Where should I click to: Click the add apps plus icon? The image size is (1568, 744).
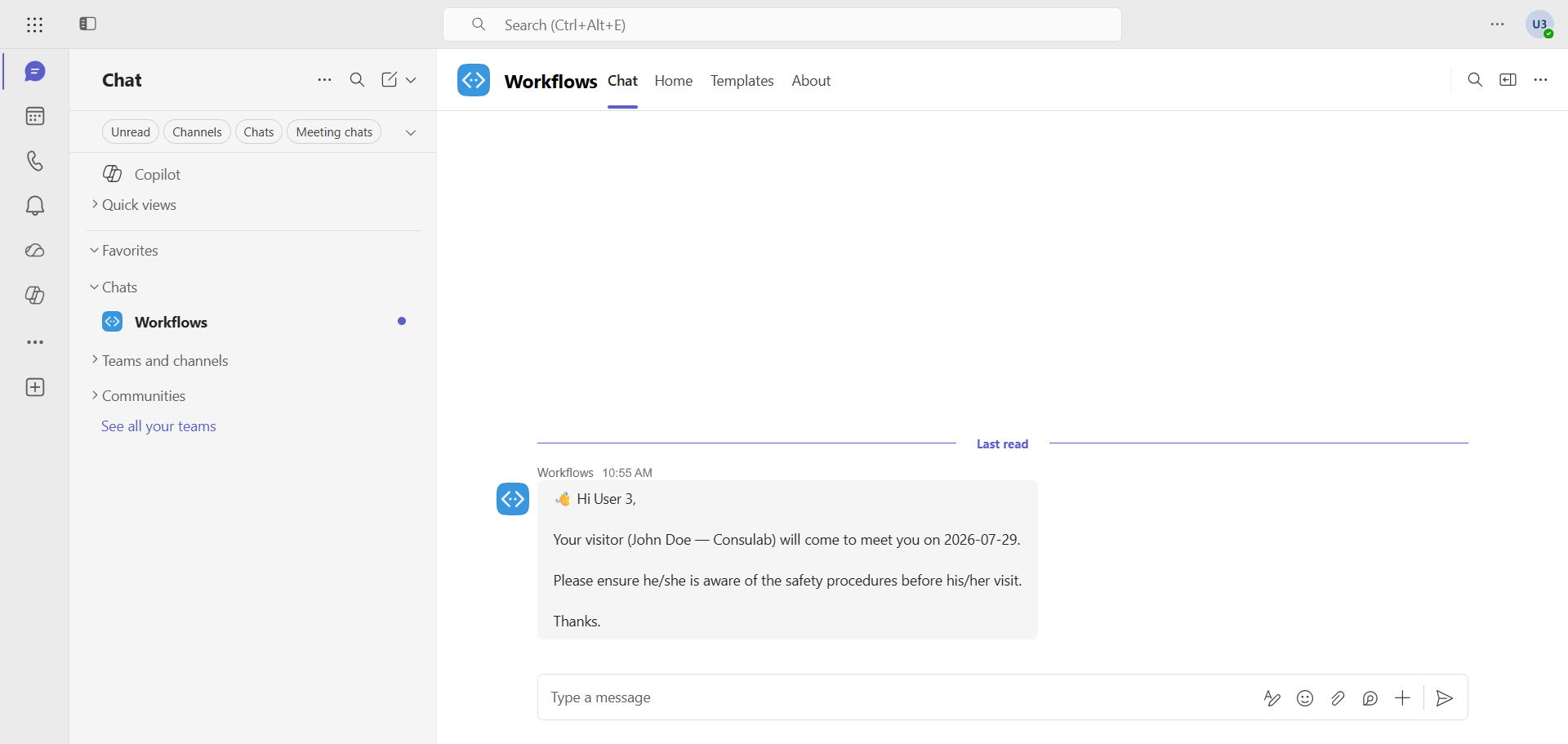pyautogui.click(x=34, y=387)
